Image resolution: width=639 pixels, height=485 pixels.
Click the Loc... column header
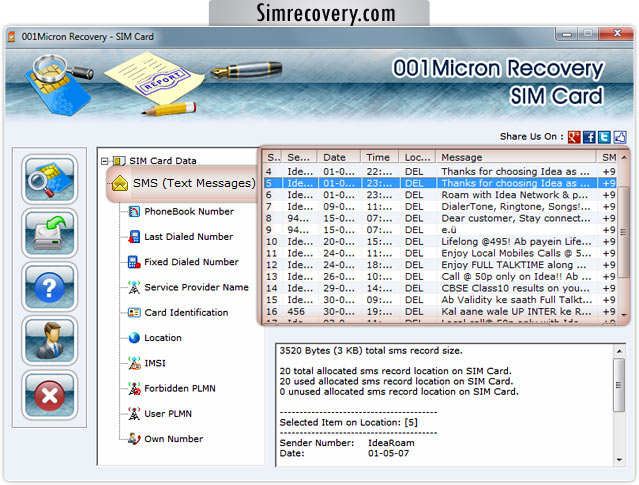(x=418, y=157)
